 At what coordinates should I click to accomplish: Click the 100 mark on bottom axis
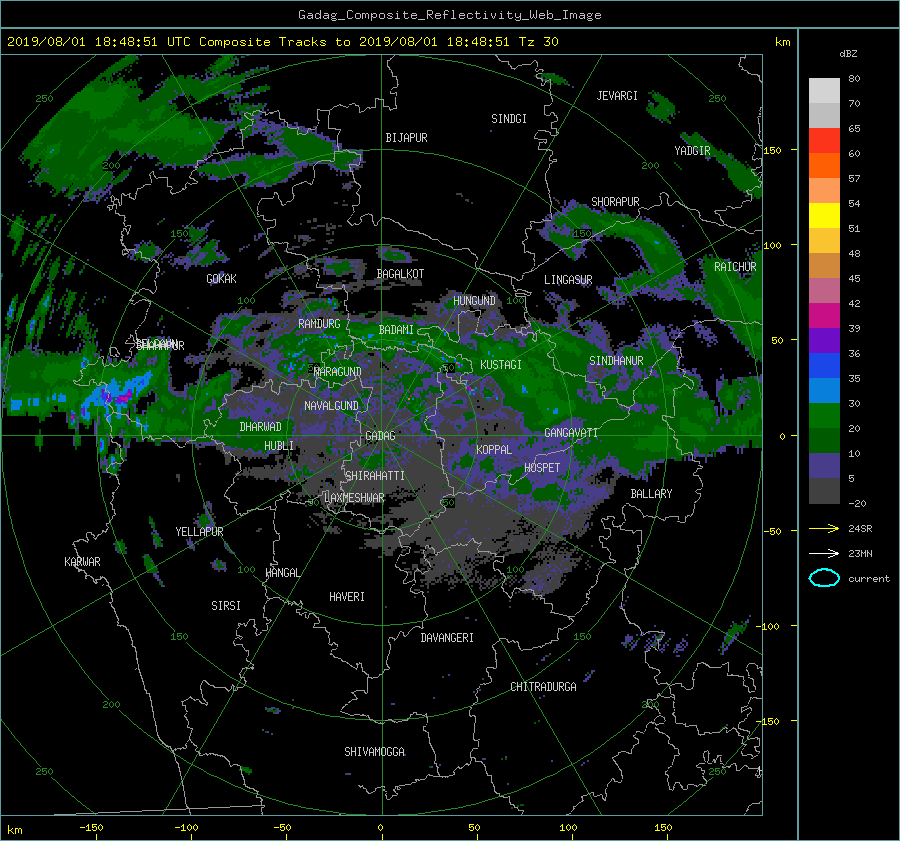point(568,827)
